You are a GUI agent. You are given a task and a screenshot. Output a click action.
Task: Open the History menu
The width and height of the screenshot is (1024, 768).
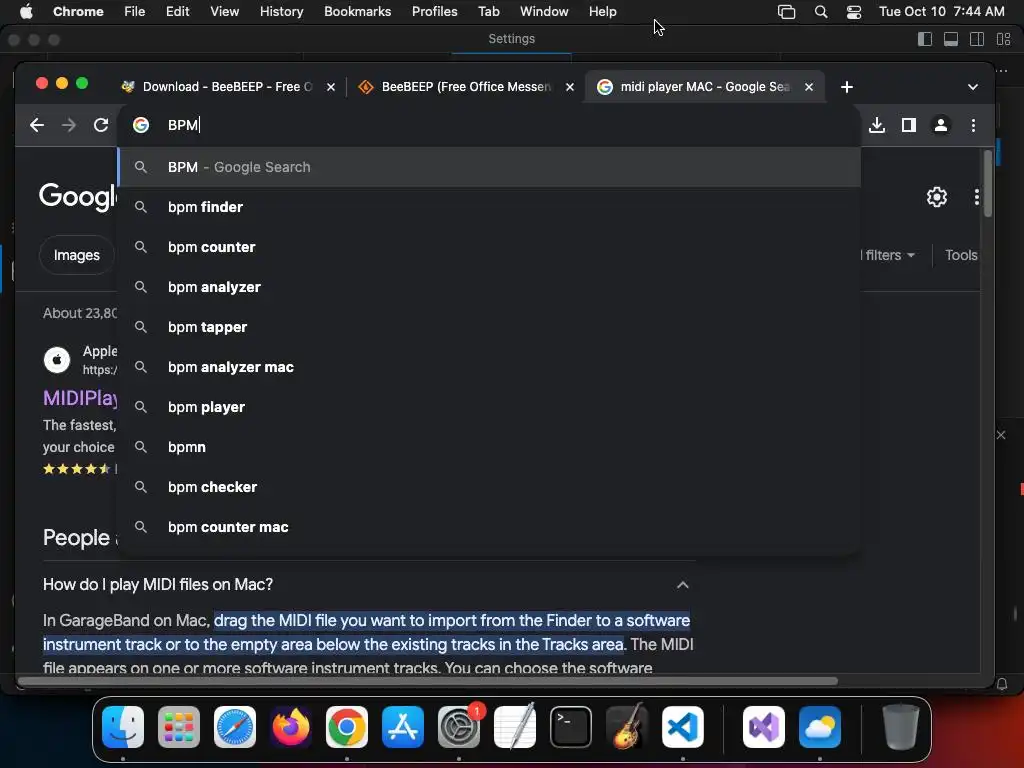coord(281,12)
